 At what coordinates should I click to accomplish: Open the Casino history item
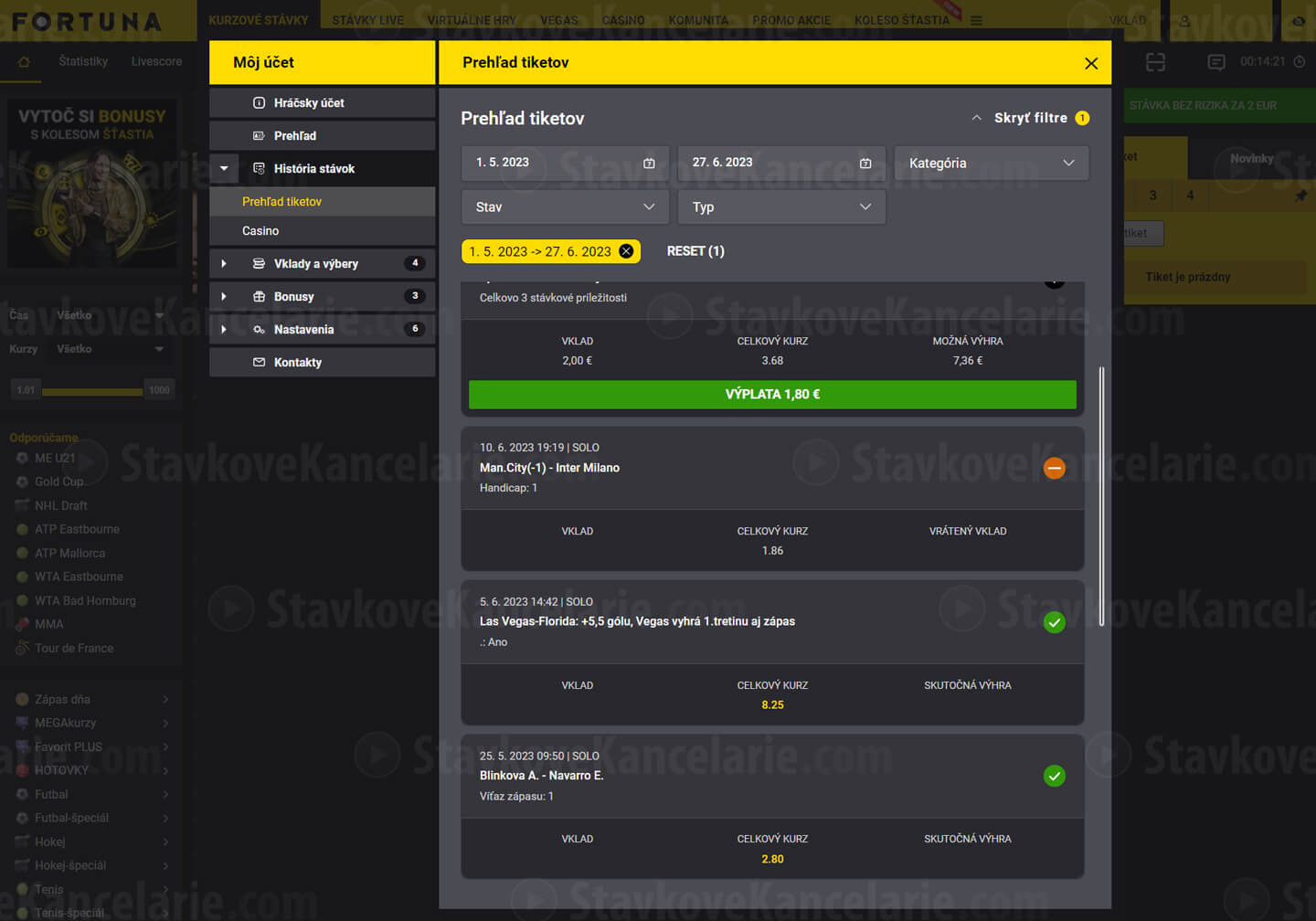[x=322, y=231]
